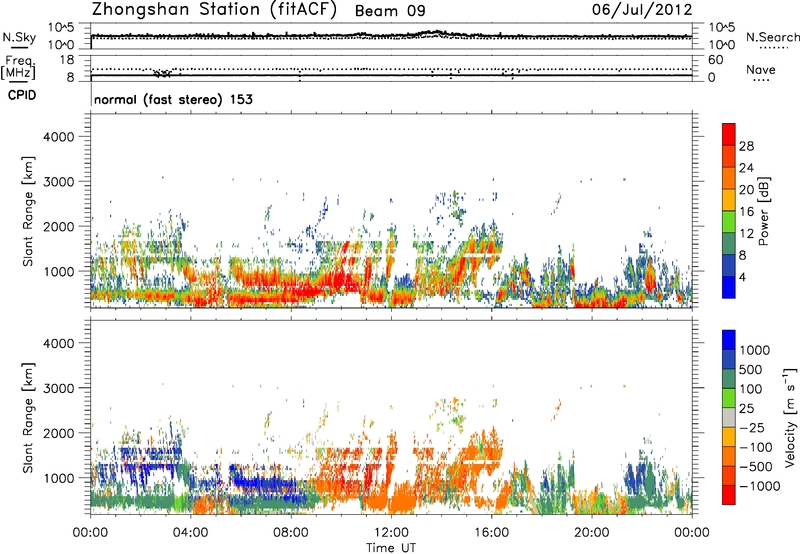Click the '12' label on the power colorbar
The image size is (800, 554).
tap(746, 234)
